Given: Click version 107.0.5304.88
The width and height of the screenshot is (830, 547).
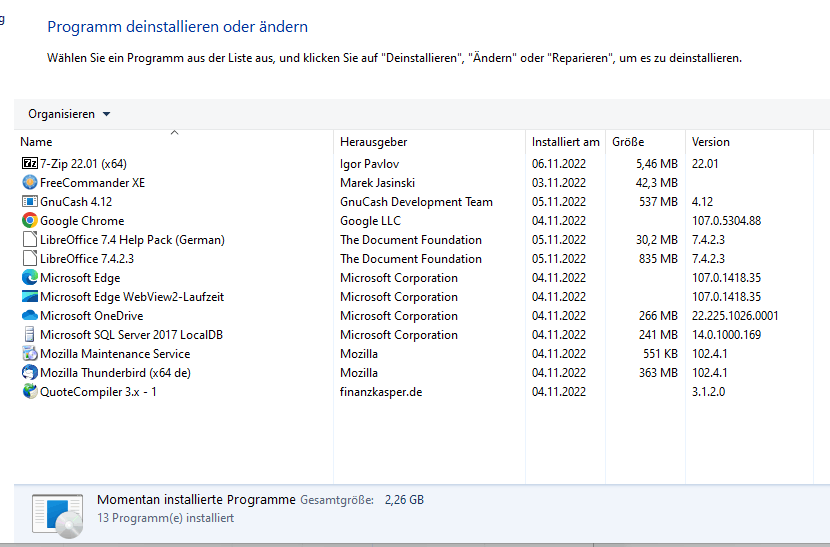Looking at the screenshot, I should click(726, 221).
